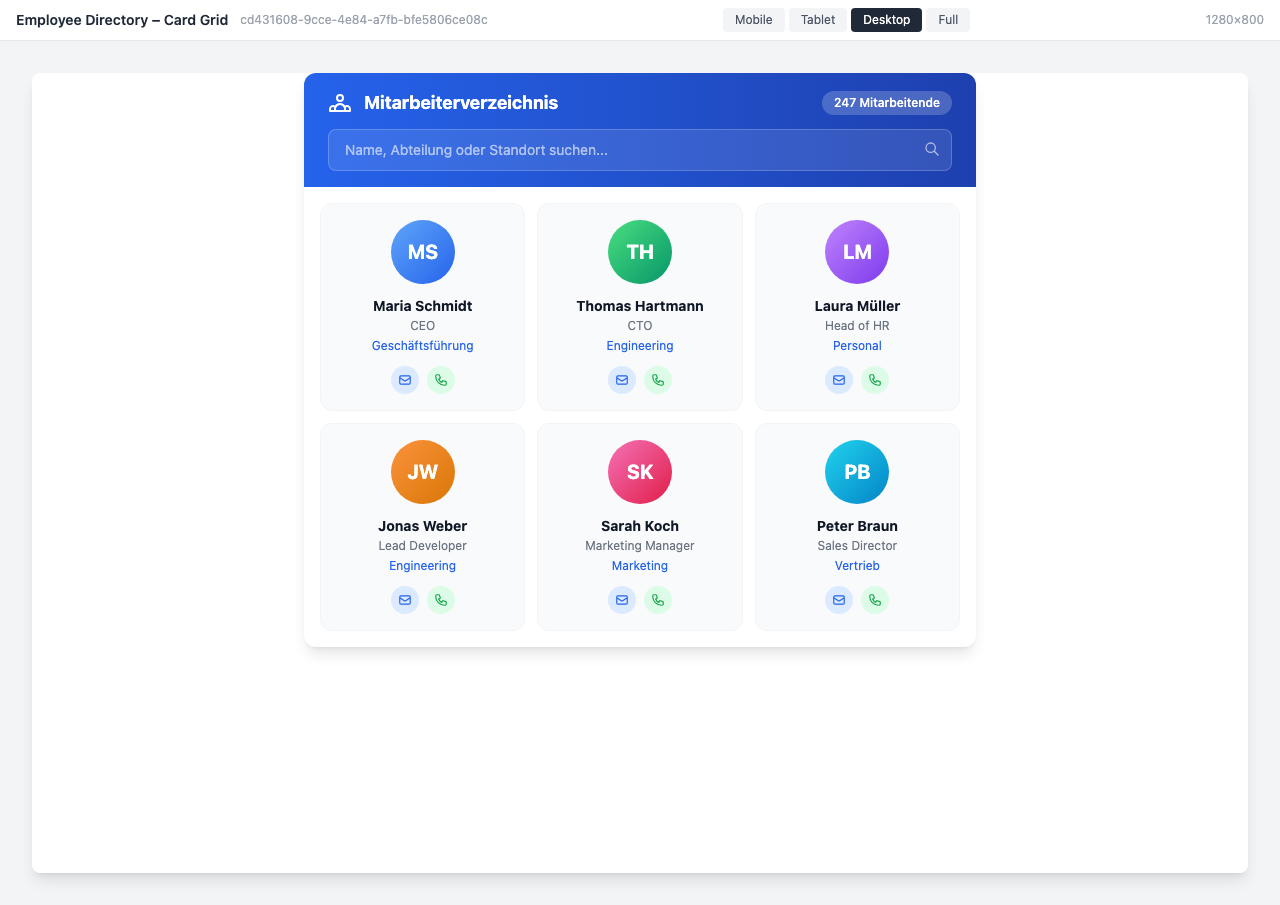
Task: Click the directory people icon in header
Action: [x=340, y=103]
